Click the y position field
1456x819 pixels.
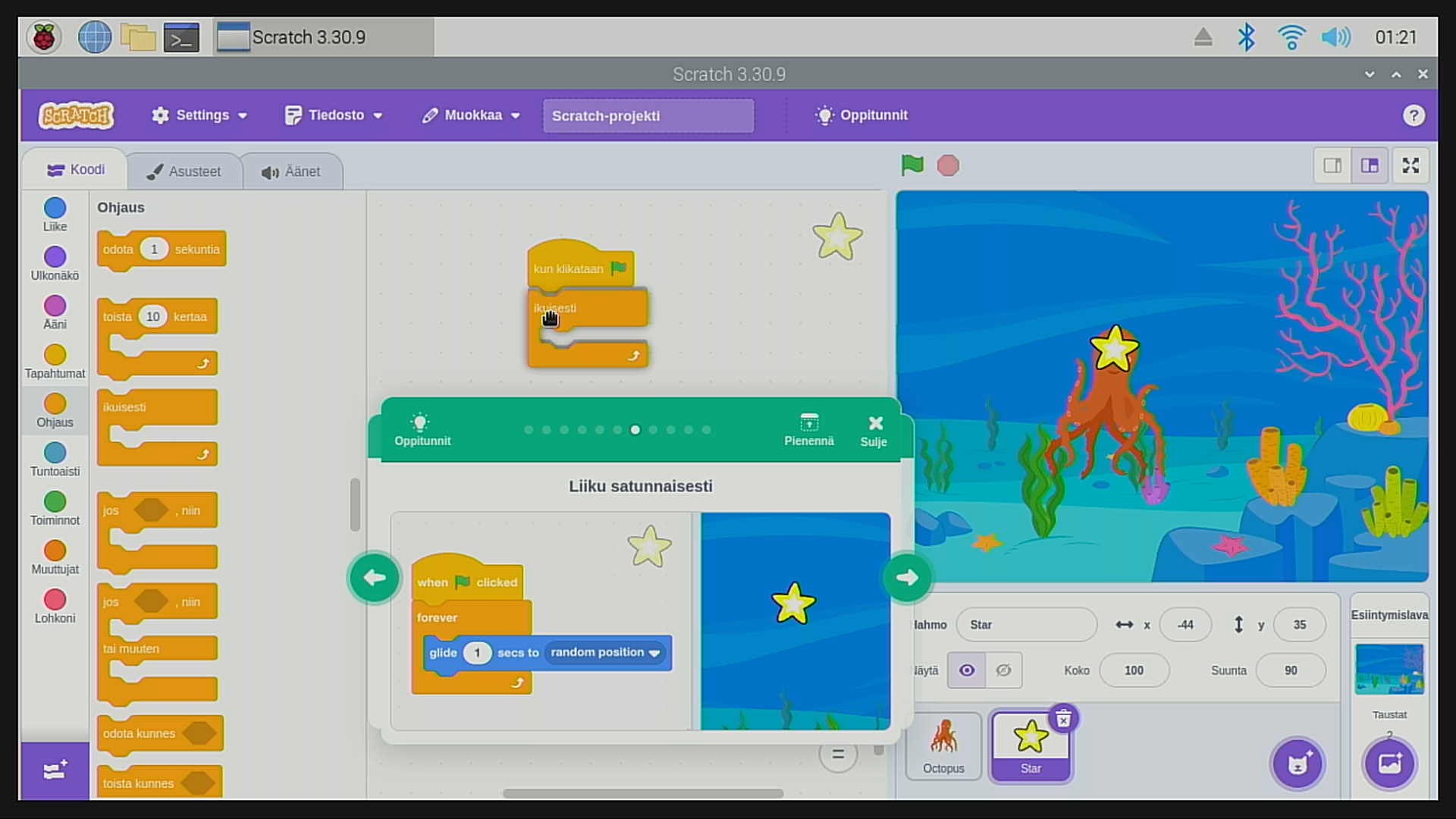point(1300,625)
